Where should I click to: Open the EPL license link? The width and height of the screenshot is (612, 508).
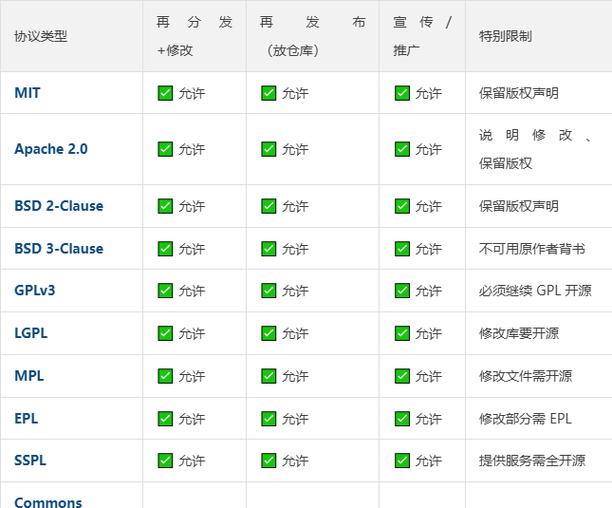26,418
